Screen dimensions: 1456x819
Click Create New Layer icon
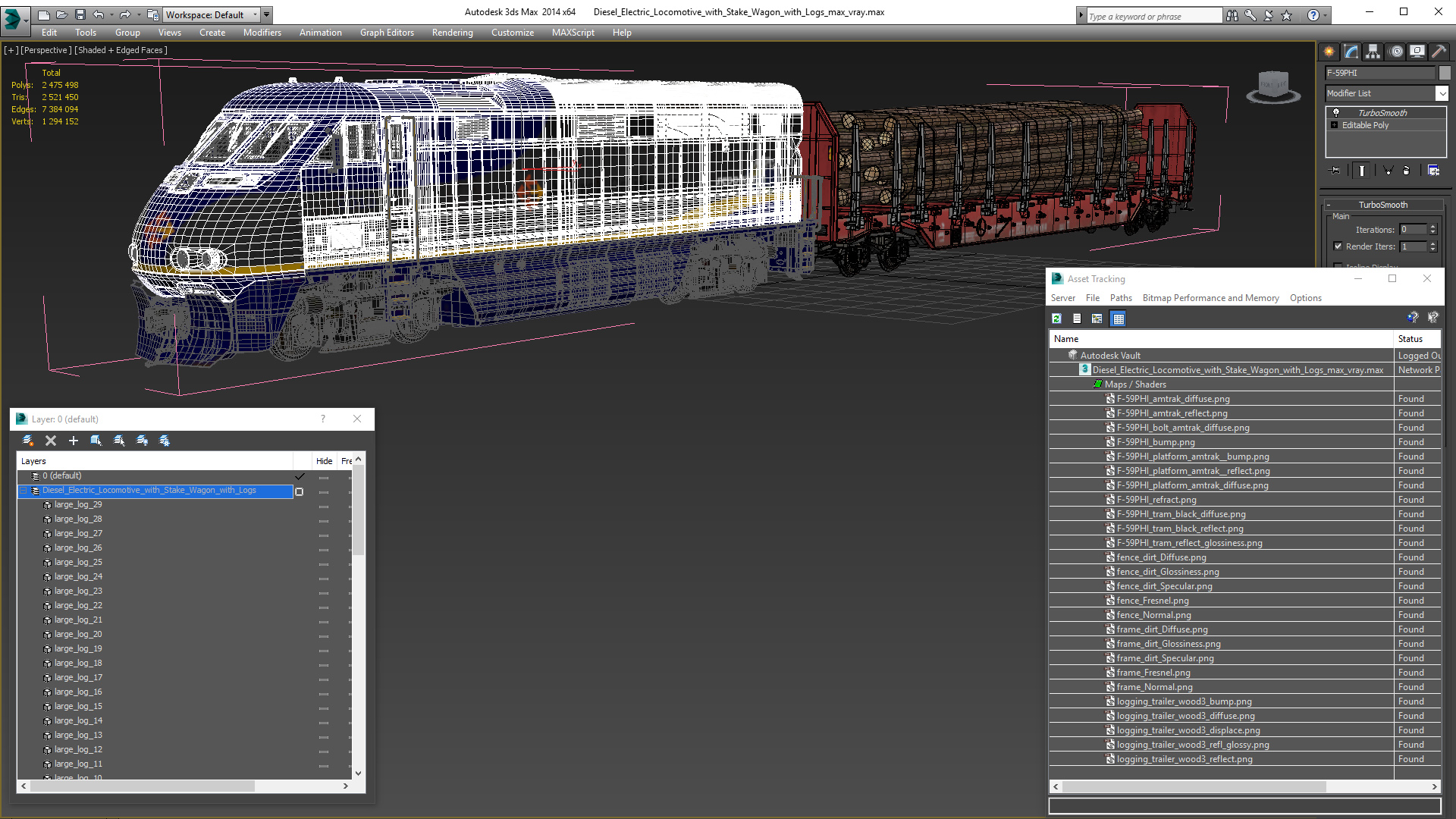(28, 441)
